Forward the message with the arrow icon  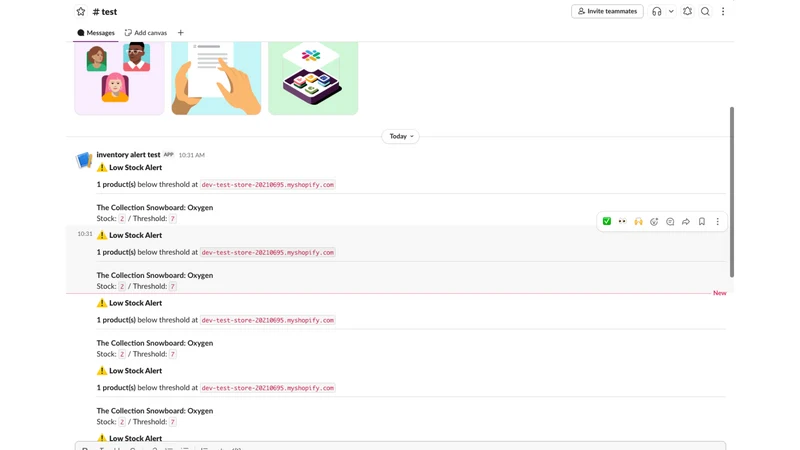[686, 221]
